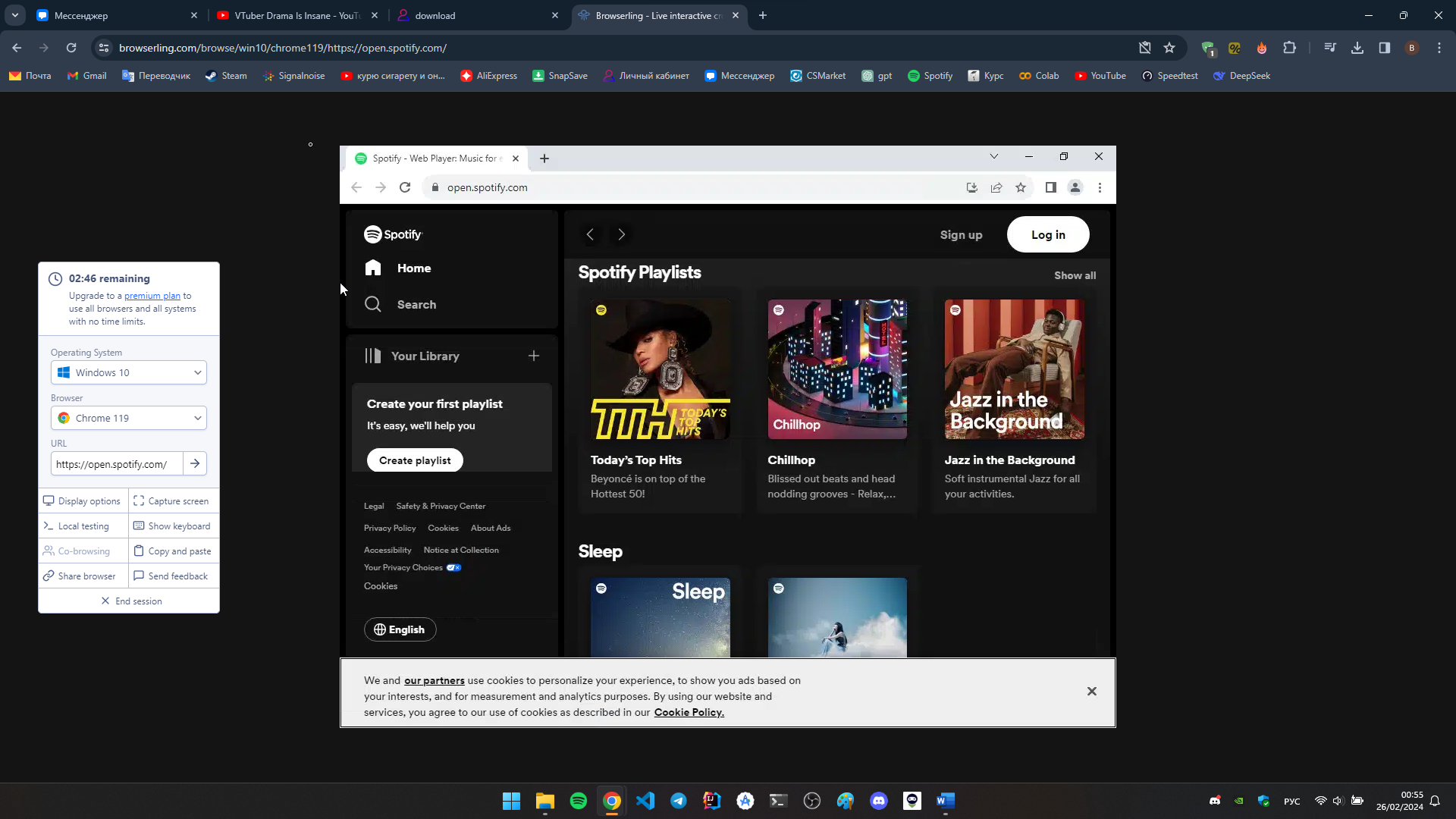Viewport: 1456px width, 819px height.
Task: Click the go arrow next to URL field
Action: point(195,463)
